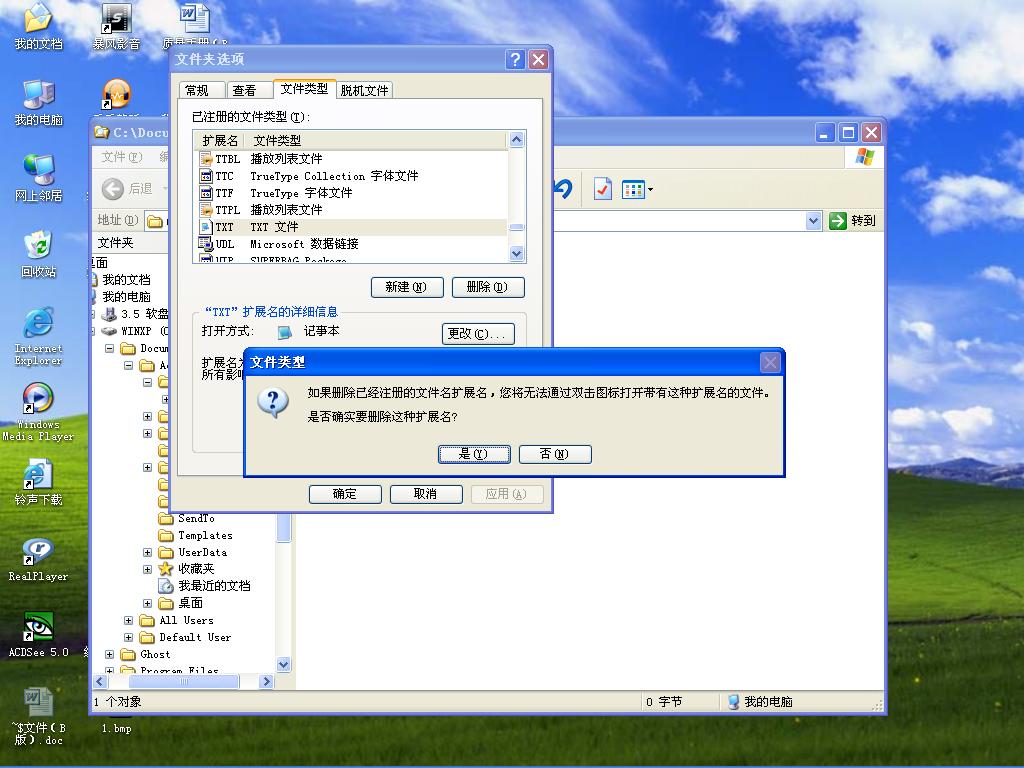This screenshot has width=1024, height=768.
Task: Select 我的文档 in folder tree
Action: [122, 280]
